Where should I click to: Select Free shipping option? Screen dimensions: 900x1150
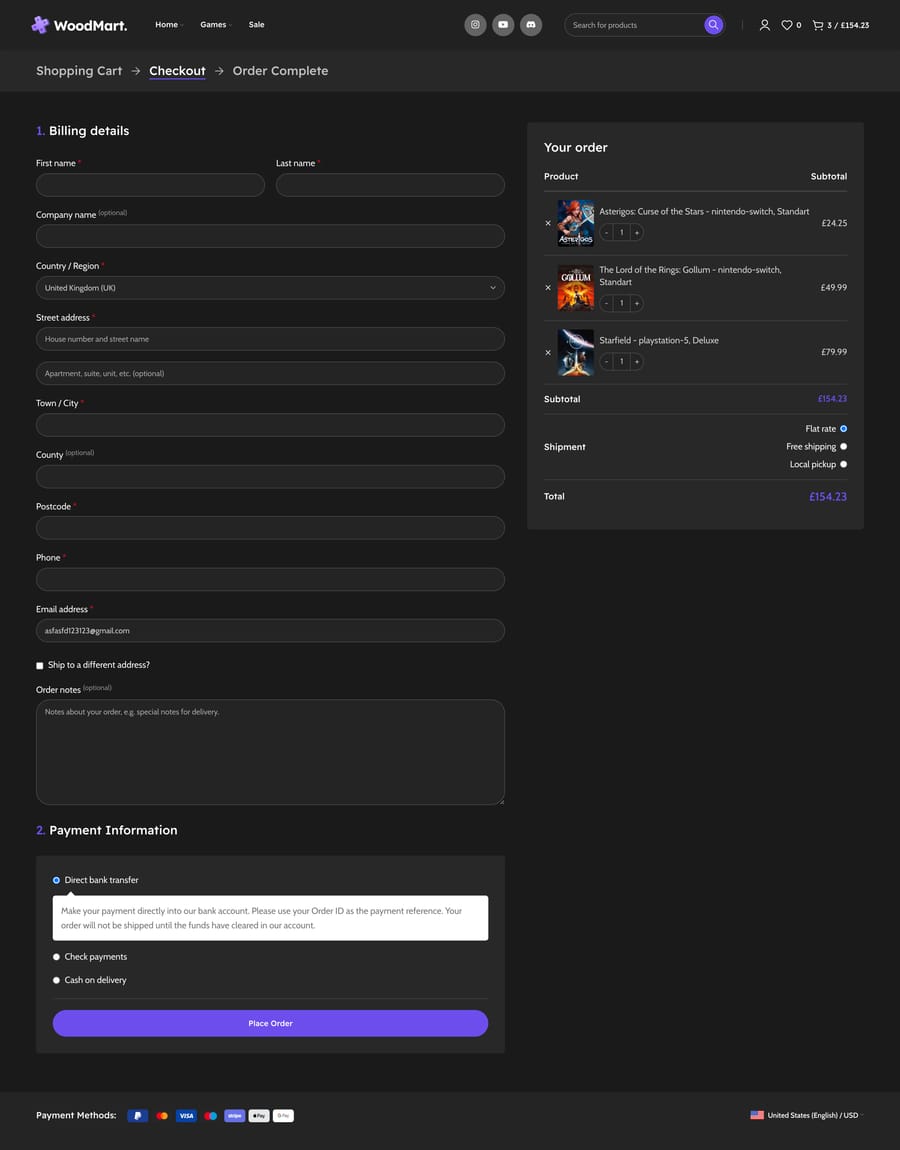click(x=844, y=447)
